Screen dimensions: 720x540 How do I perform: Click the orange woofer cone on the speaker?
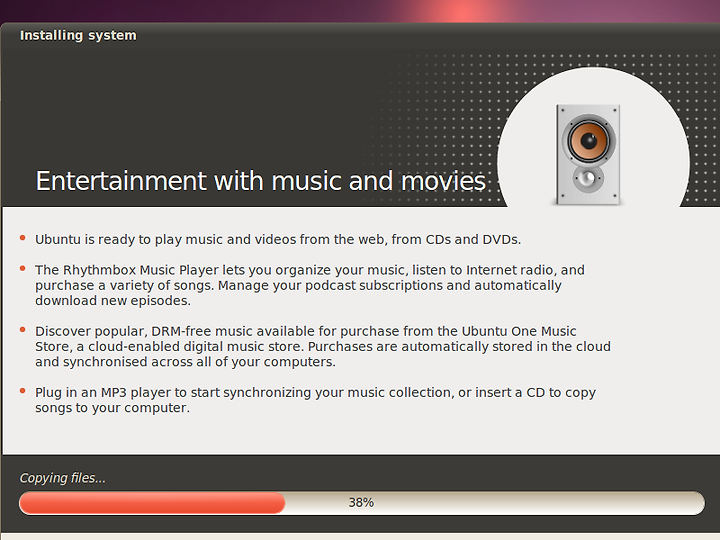(x=588, y=140)
